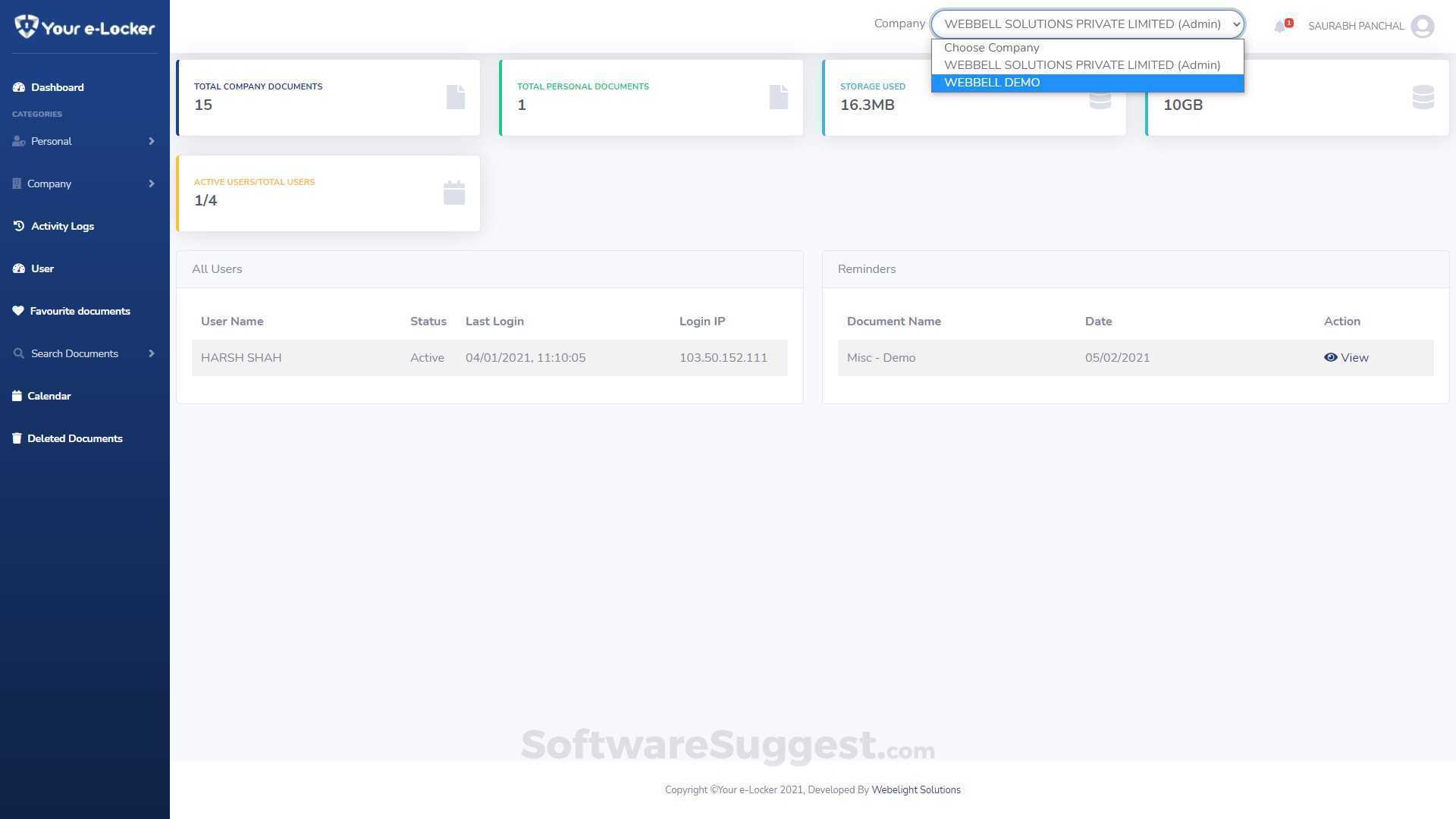Open the user avatar profile icon
Viewport: 1456px width, 819px height.
point(1422,27)
